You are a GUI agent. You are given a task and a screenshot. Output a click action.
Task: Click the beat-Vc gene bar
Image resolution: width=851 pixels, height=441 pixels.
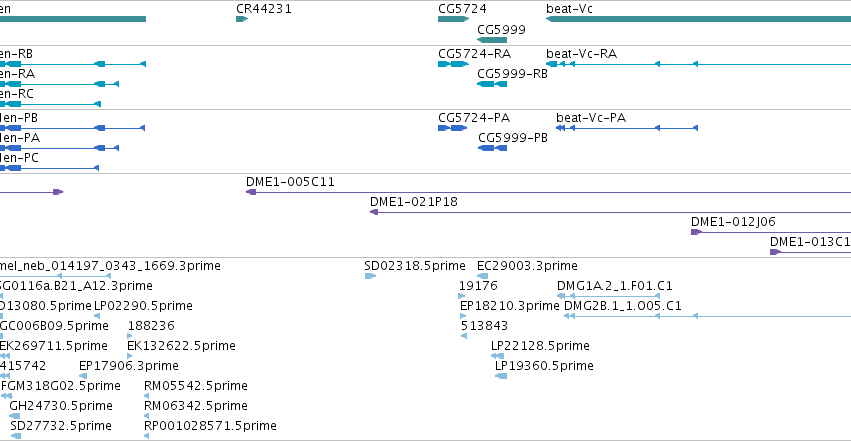coord(698,20)
